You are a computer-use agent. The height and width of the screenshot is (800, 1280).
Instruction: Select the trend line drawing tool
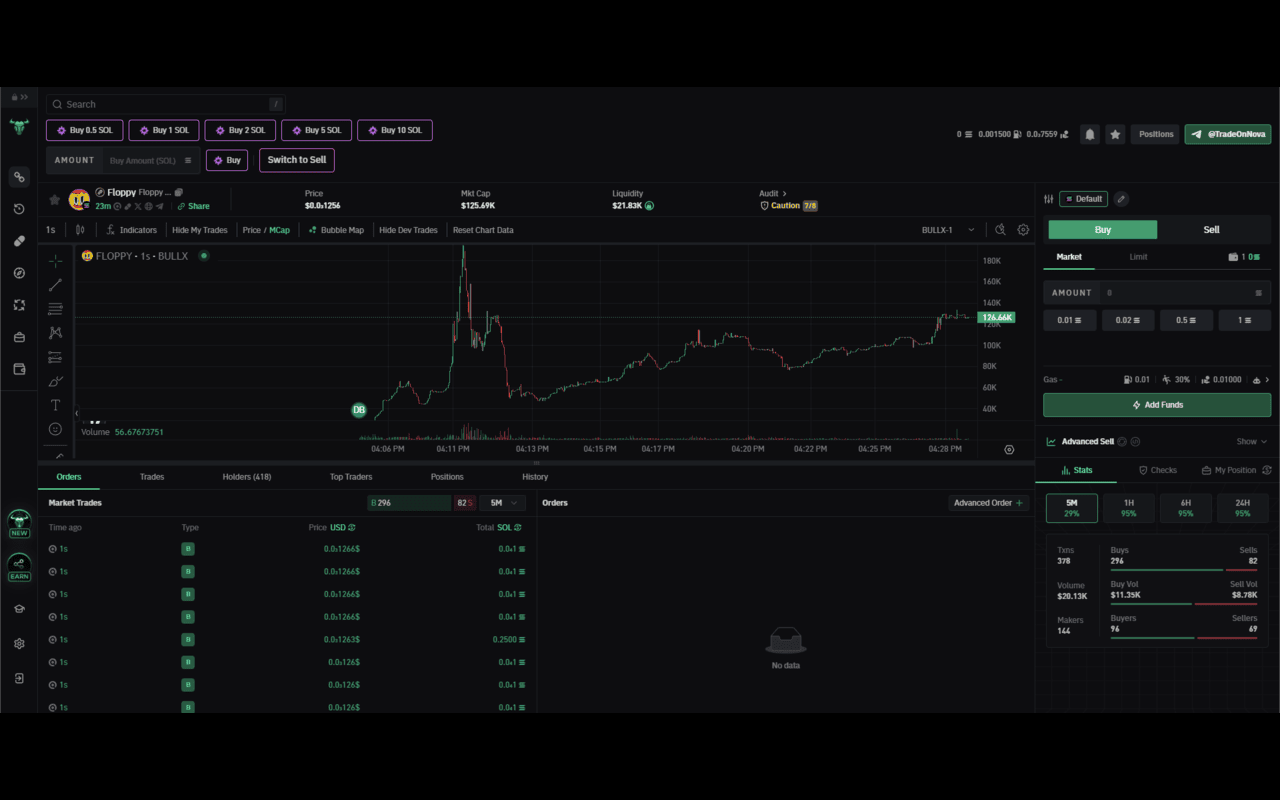point(55,284)
